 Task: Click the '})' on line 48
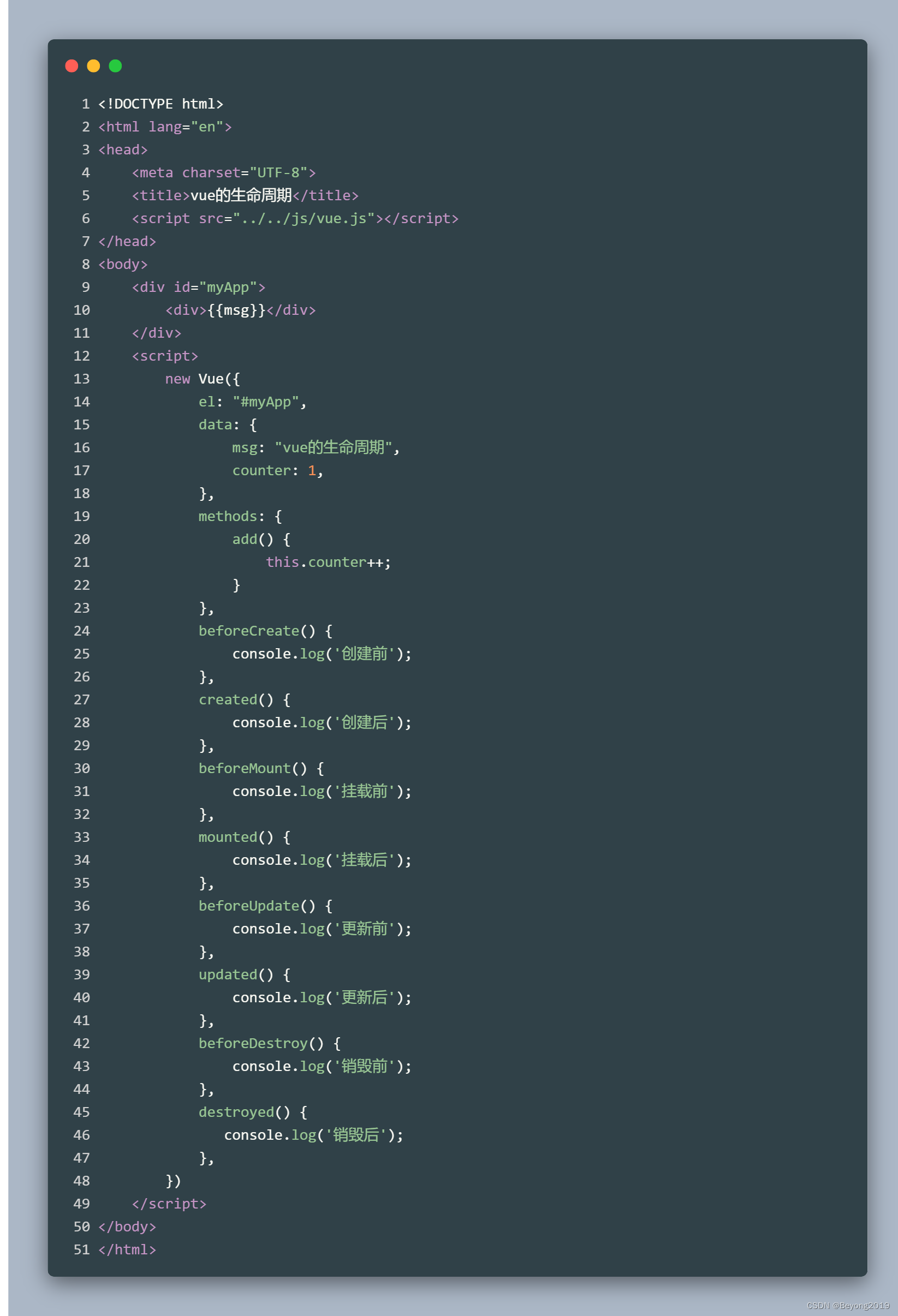tap(174, 1181)
